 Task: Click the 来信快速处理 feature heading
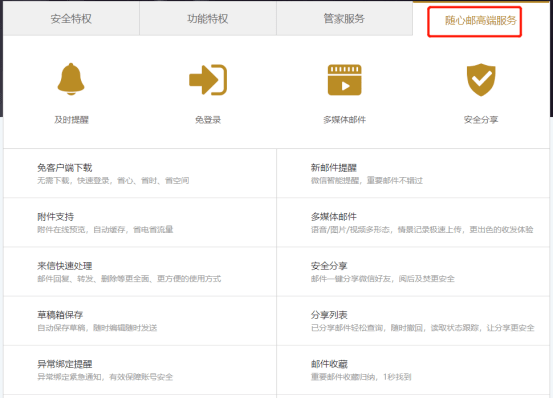click(x=65, y=266)
